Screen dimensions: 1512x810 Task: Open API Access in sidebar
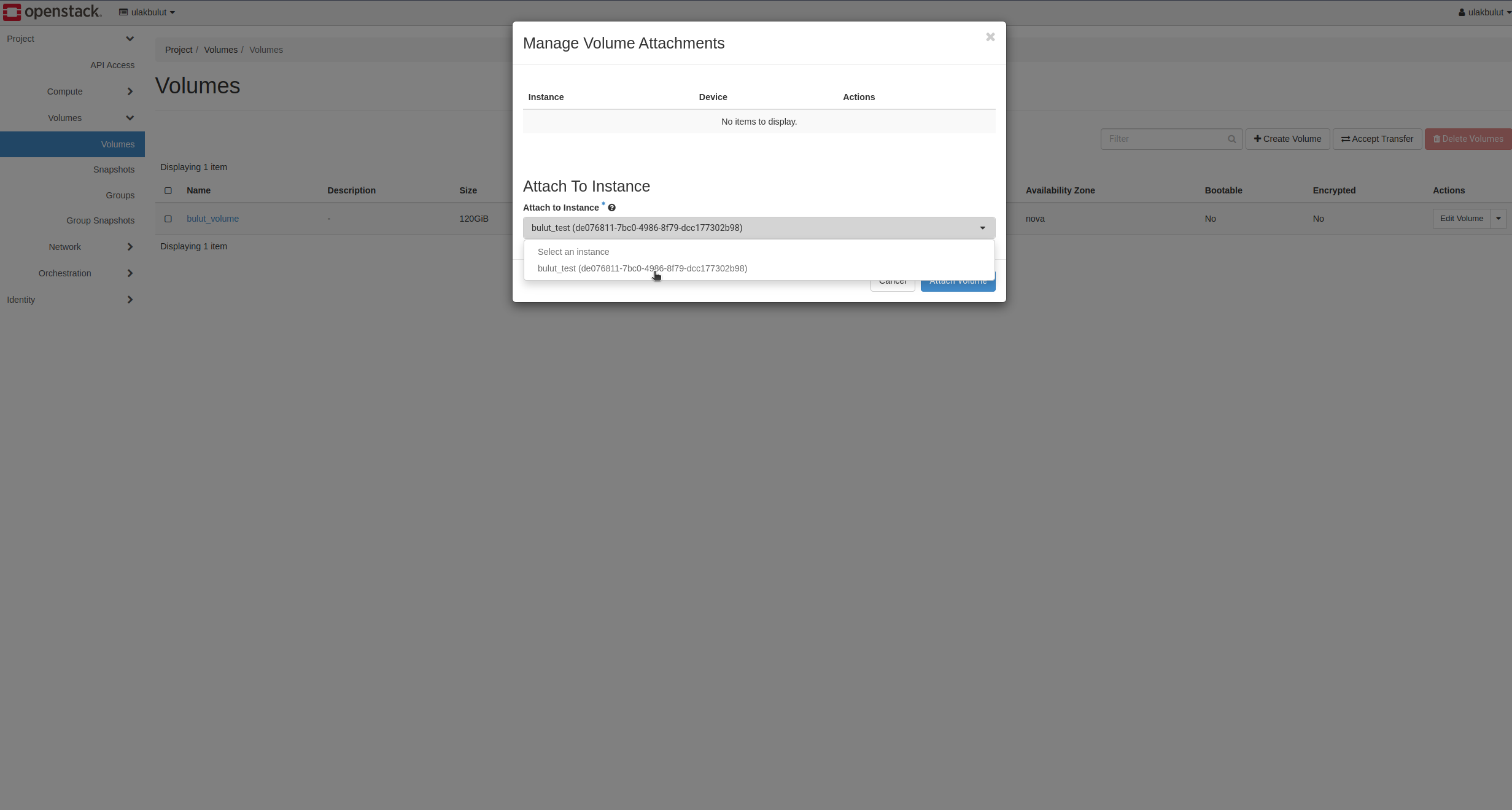112,65
